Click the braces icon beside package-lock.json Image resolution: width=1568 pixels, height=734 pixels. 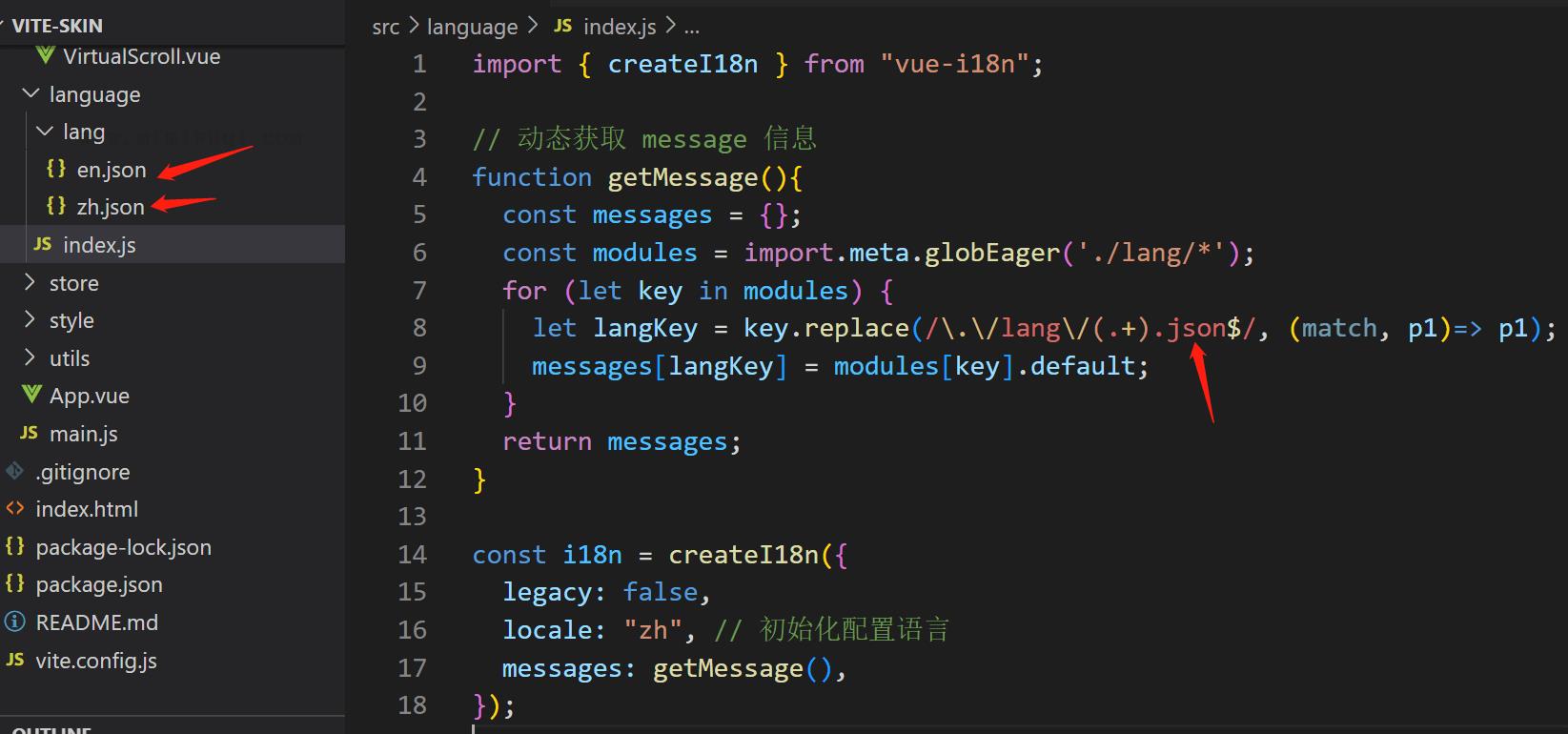click(14, 546)
